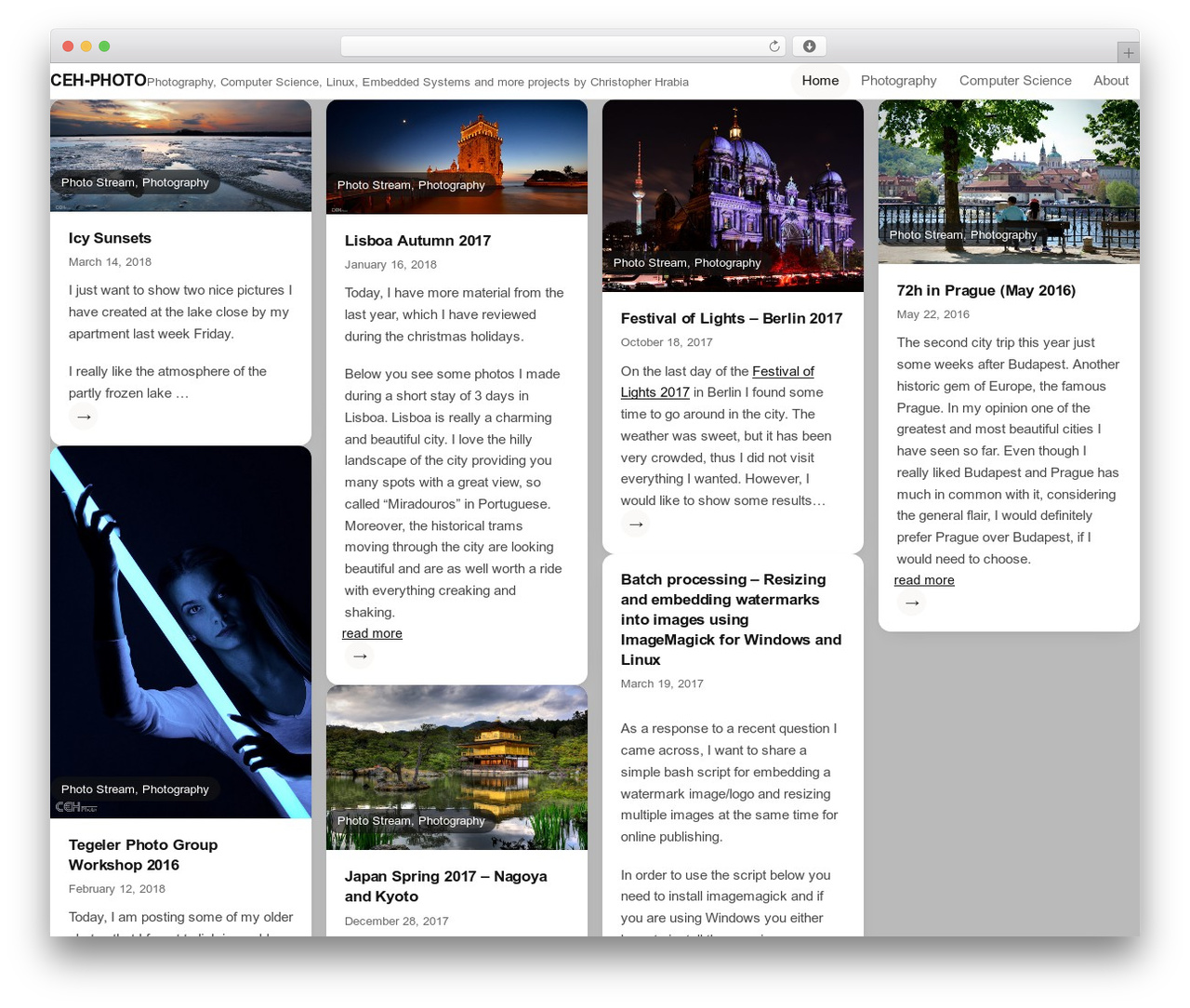Click the arrow button on the Festival of Lights card
Image resolution: width=1190 pixels, height=1008 pixels.
[636, 524]
